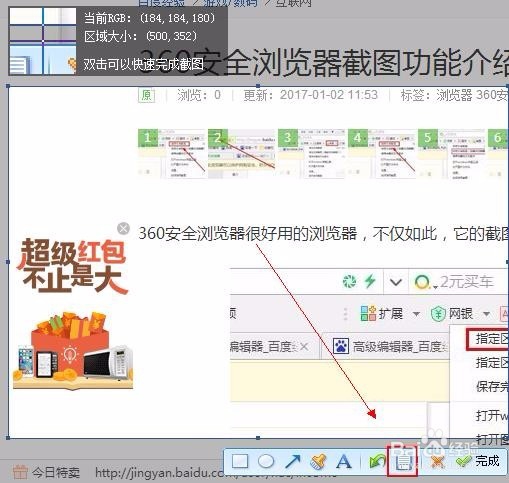The width and height of the screenshot is (509, 483).
Task: Close the 编辑器_百度 tab with its X
Action: pos(304,347)
